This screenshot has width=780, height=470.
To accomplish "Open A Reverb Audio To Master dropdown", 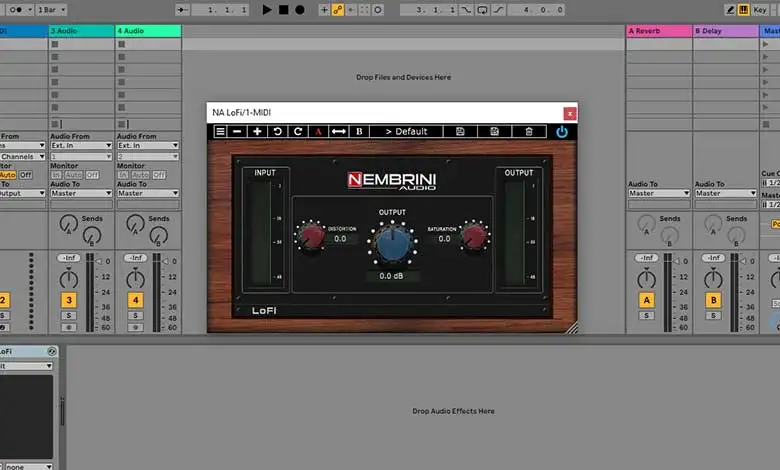I will click(x=659, y=193).
